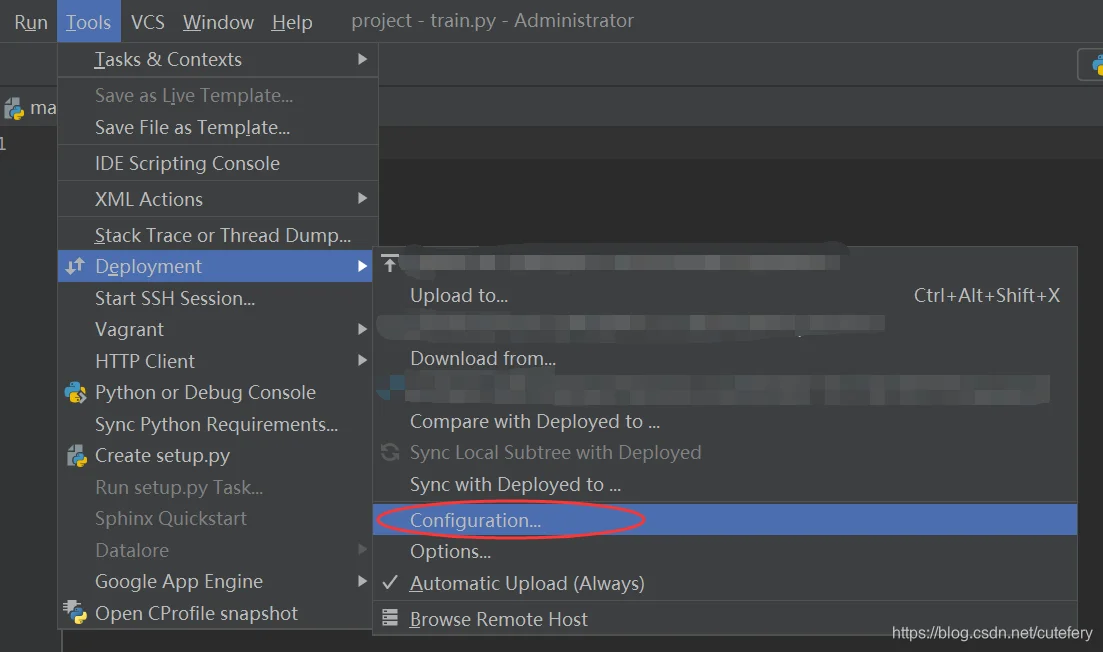Click the Create setup.py file icon
The width and height of the screenshot is (1103, 652).
click(x=76, y=456)
